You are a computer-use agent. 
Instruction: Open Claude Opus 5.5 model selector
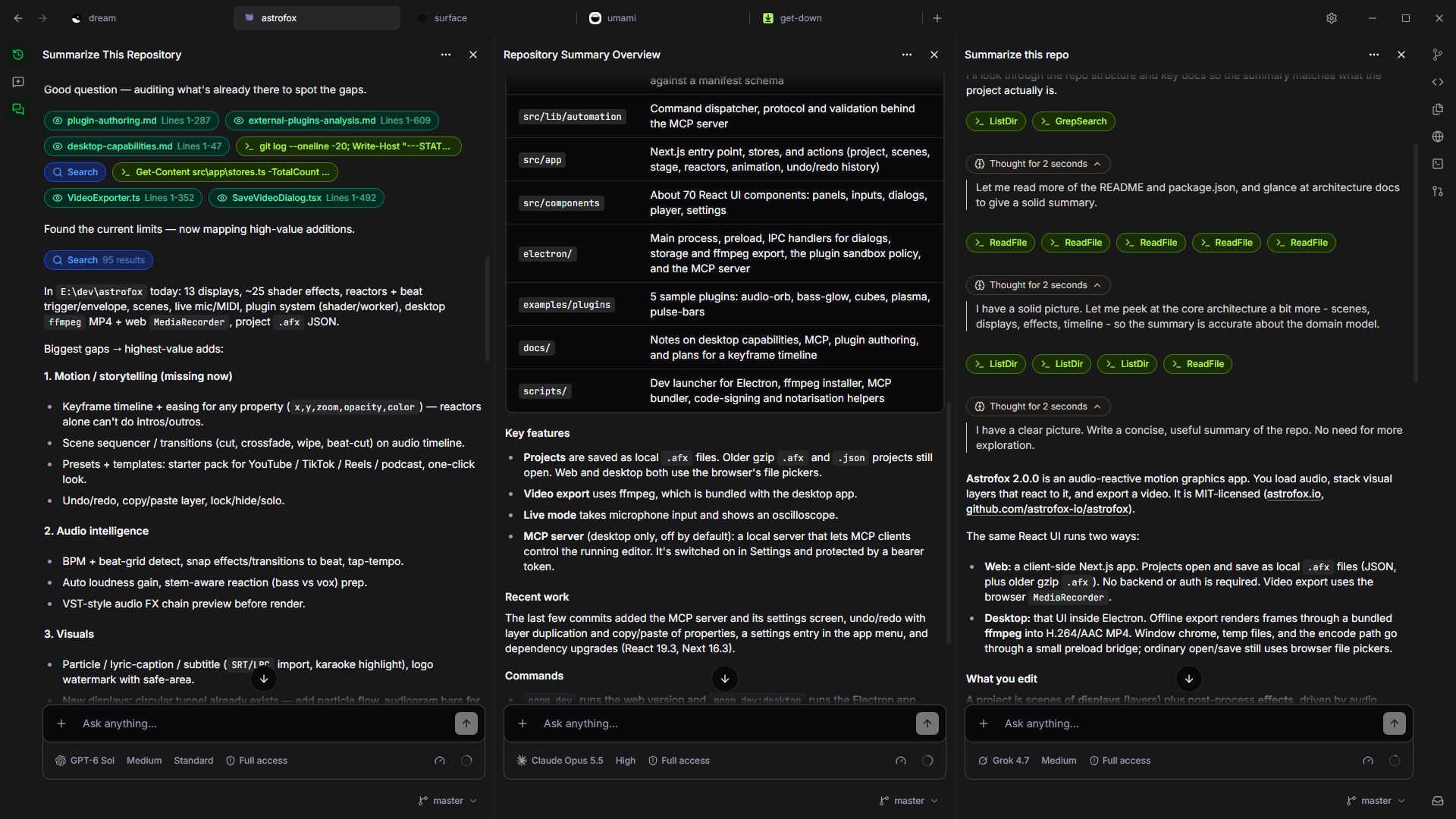pyautogui.click(x=560, y=761)
